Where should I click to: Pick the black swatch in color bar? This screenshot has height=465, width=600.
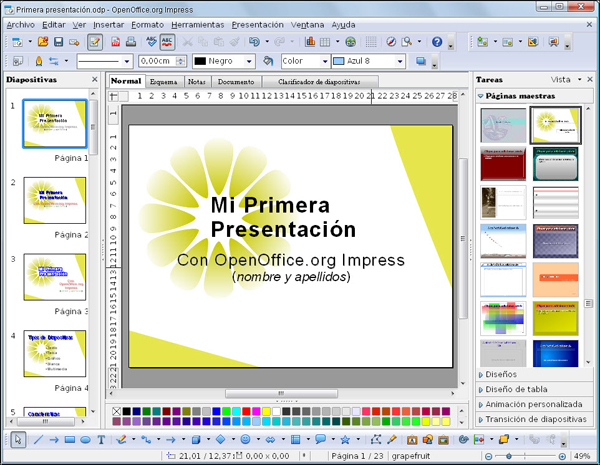127,411
